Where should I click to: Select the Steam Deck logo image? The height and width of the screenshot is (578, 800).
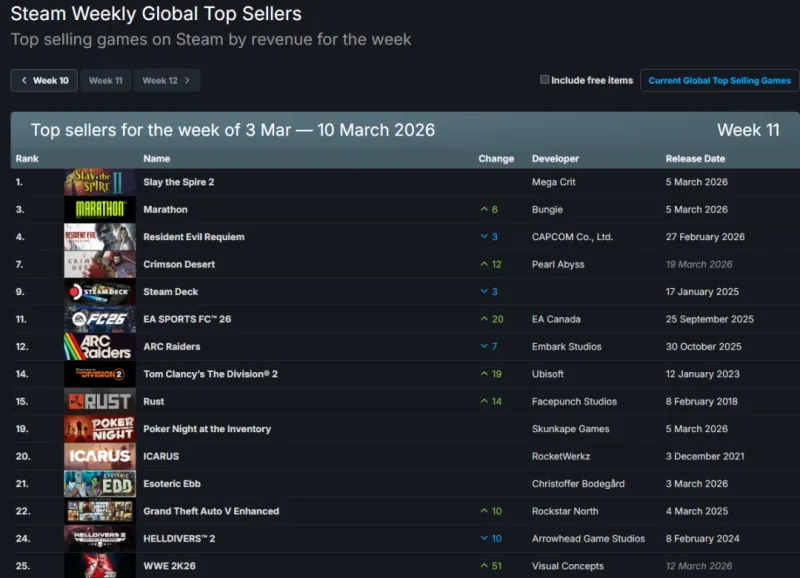(100, 292)
